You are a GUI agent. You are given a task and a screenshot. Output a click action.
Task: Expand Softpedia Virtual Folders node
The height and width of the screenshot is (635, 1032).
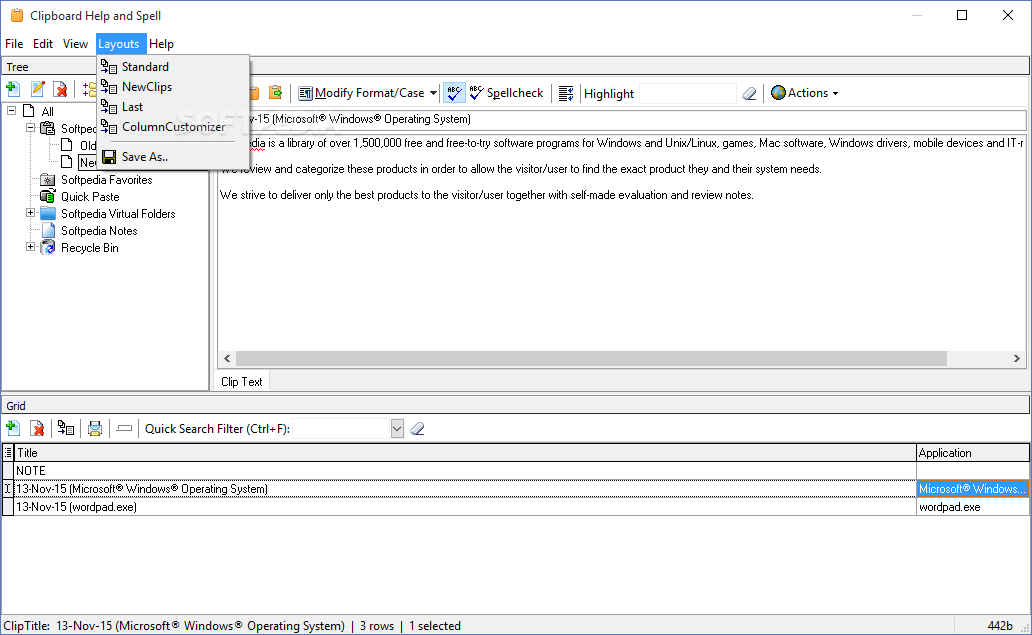pos(30,213)
